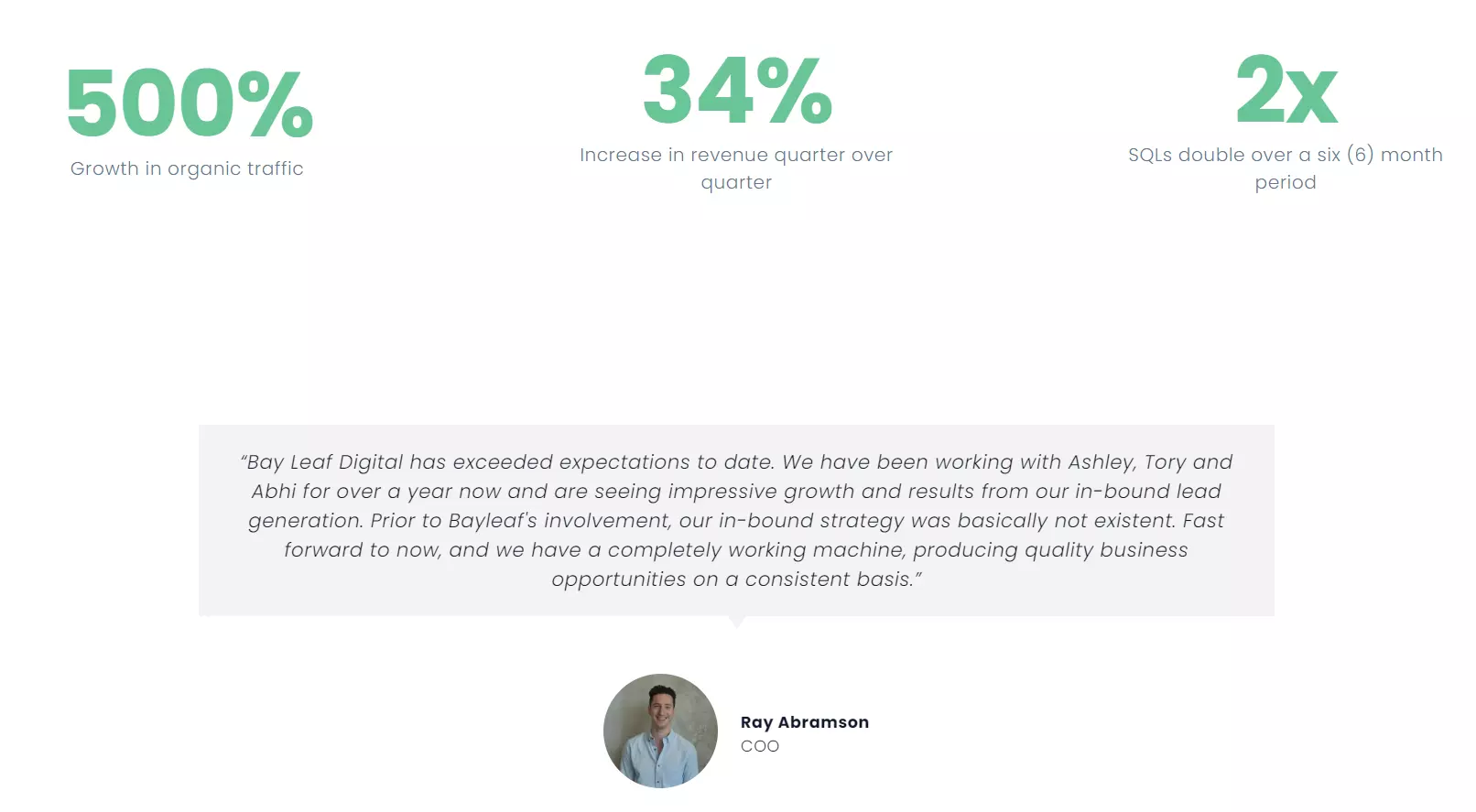Click the 500% statistic
Screen dimensions: 1476x812
click(x=190, y=103)
